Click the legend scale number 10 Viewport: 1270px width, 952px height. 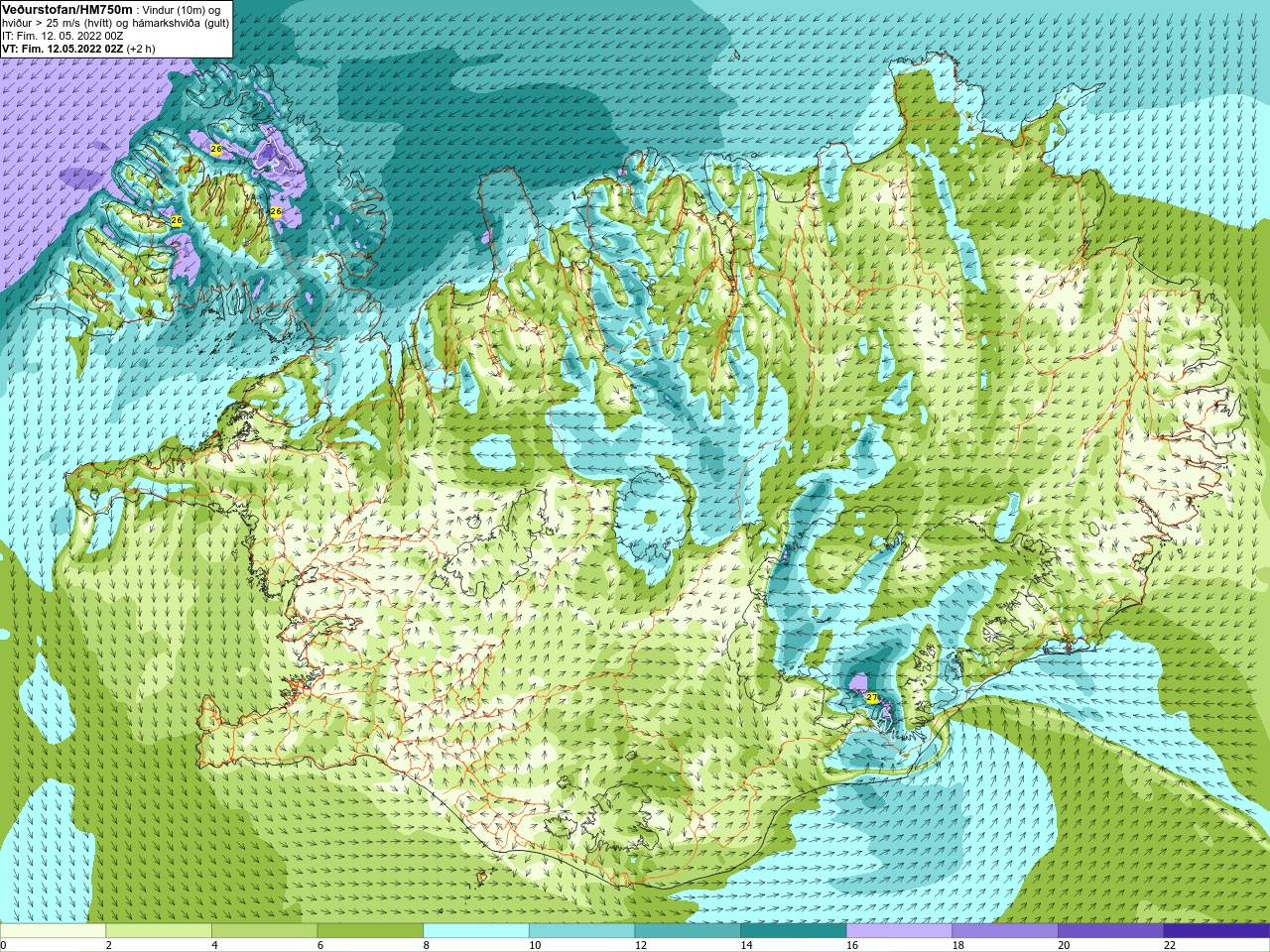[x=535, y=945]
